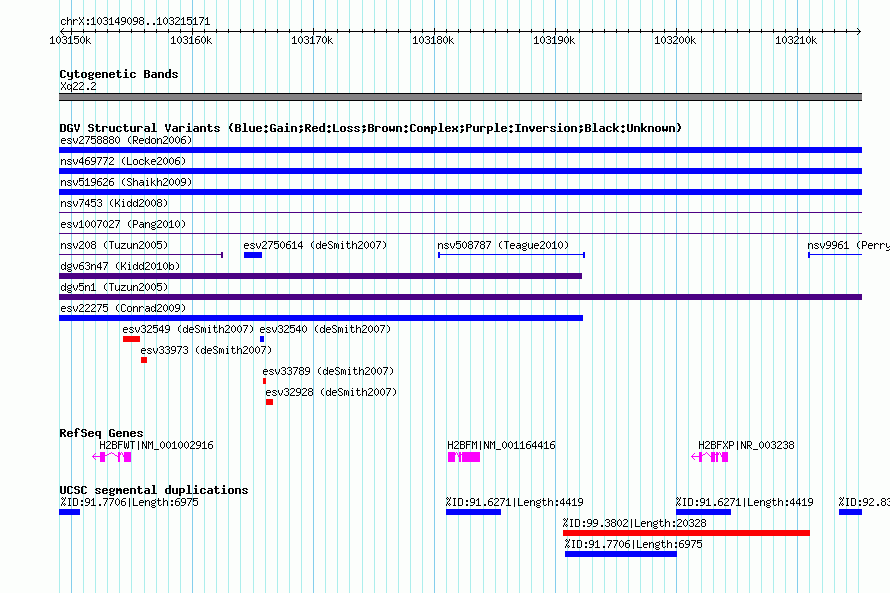The image size is (890, 593).
Task: Select dgv5n1 (Tuzun2005) variant label
Action: point(114,287)
